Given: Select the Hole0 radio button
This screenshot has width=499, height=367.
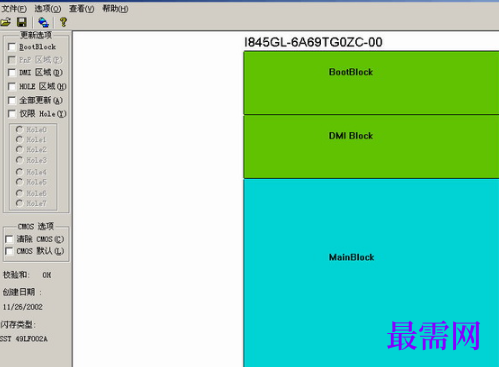Looking at the screenshot, I should tap(19, 129).
